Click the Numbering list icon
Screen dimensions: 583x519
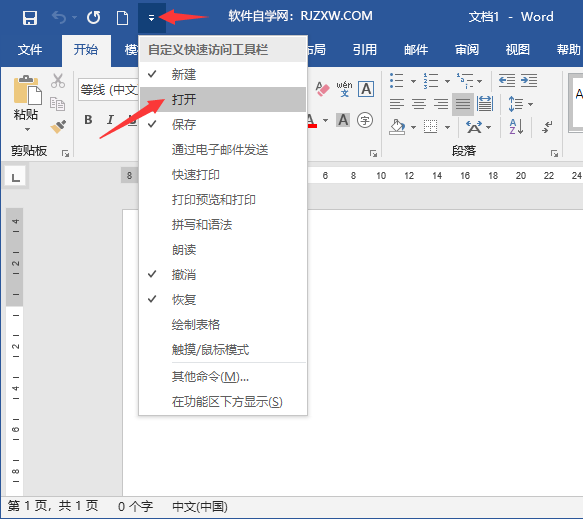point(431,81)
